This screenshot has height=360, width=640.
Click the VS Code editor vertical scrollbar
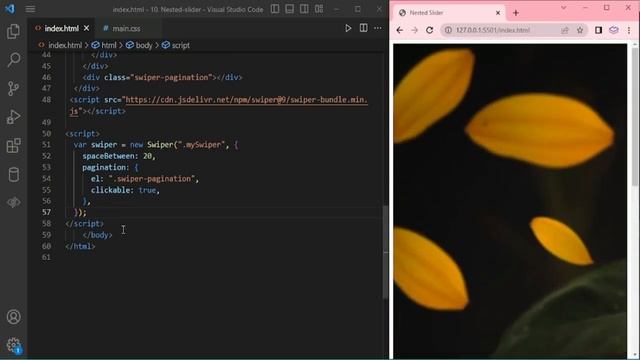pos(385,251)
